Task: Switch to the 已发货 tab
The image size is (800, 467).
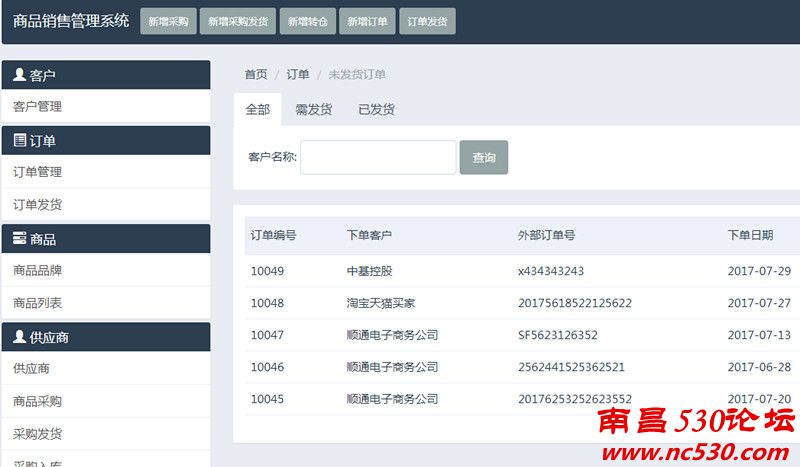Action: tap(376, 110)
